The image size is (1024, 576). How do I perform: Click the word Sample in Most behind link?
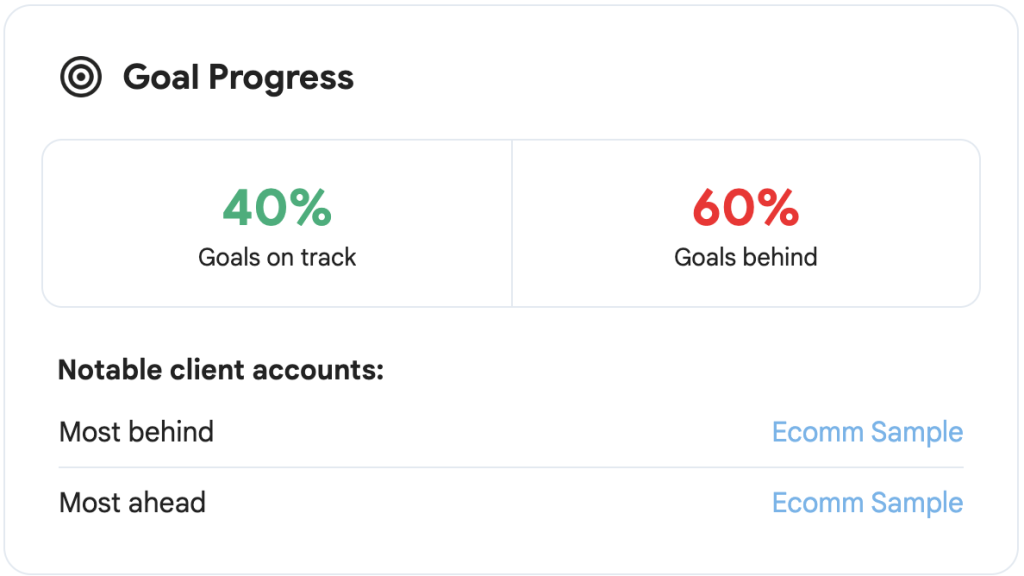pyautogui.click(x=918, y=434)
